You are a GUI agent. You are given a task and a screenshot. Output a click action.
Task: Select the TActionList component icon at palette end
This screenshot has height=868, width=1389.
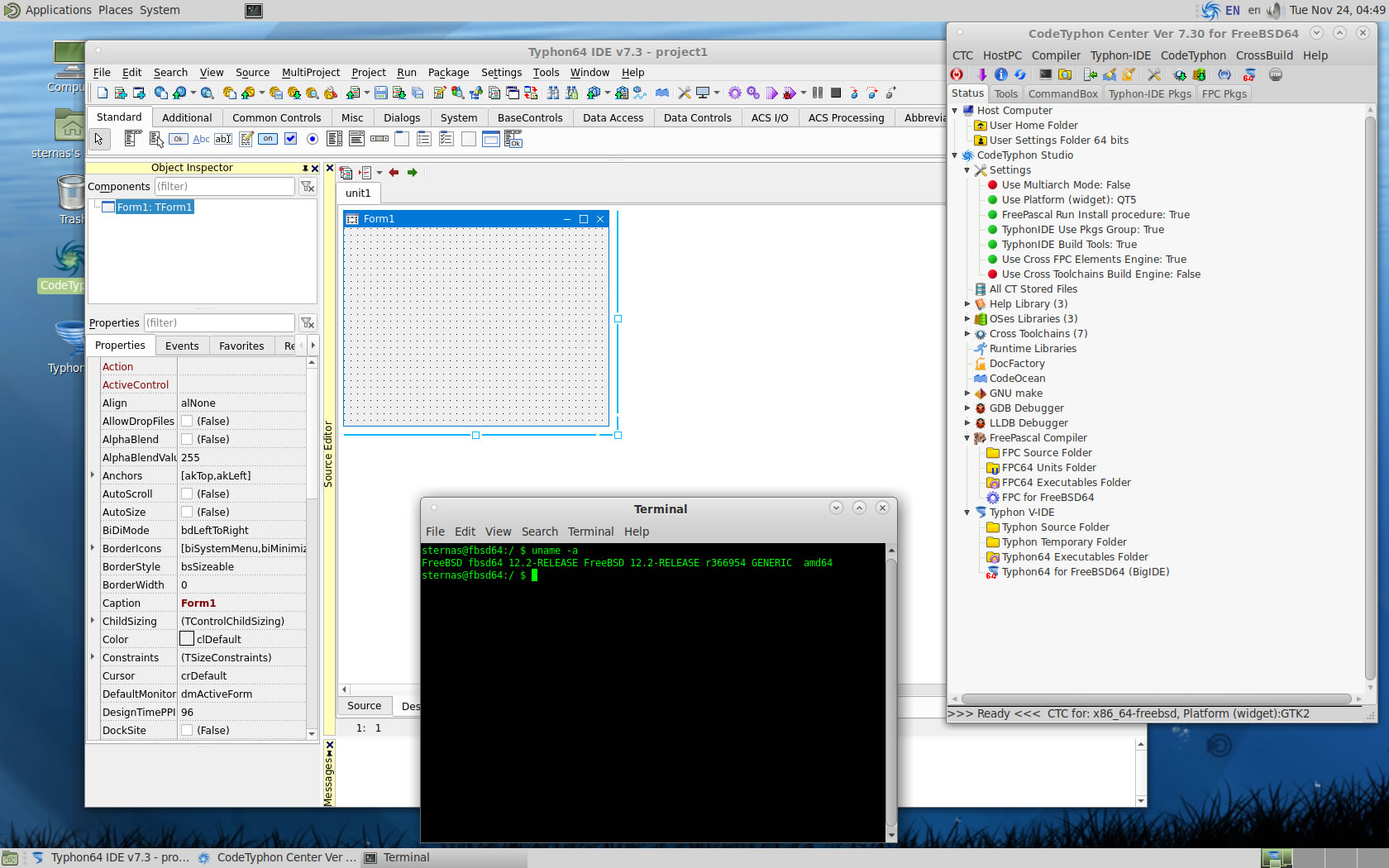(x=513, y=139)
